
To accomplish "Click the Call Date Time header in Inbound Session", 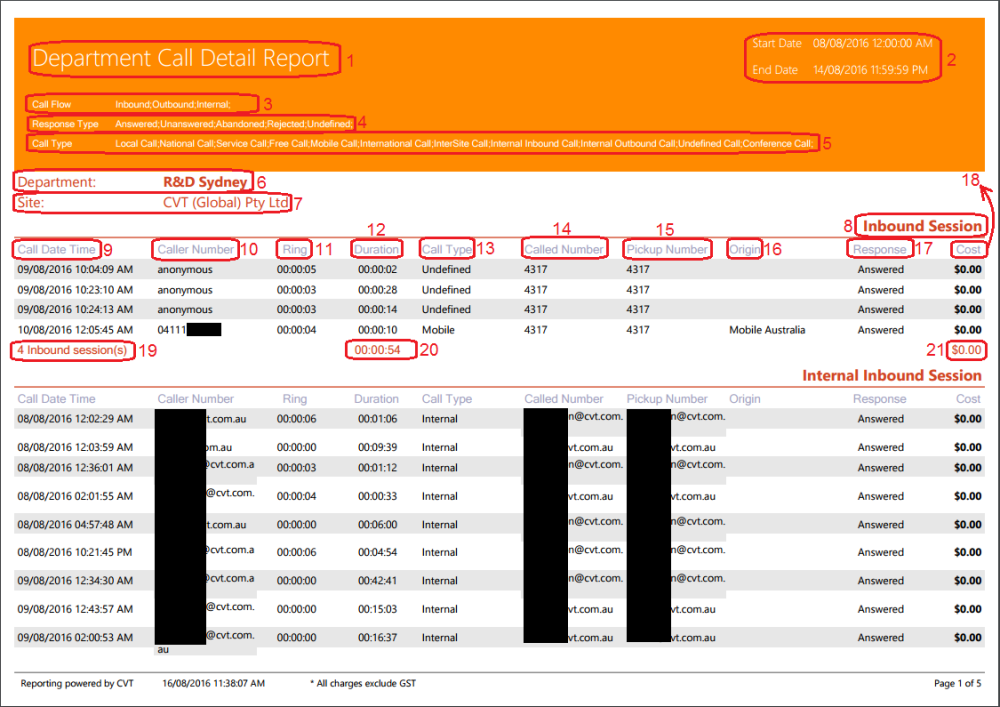I will click(56, 249).
